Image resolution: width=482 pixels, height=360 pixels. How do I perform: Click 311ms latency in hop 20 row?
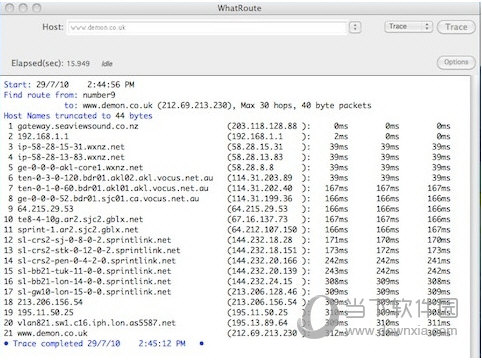[x=439, y=322]
